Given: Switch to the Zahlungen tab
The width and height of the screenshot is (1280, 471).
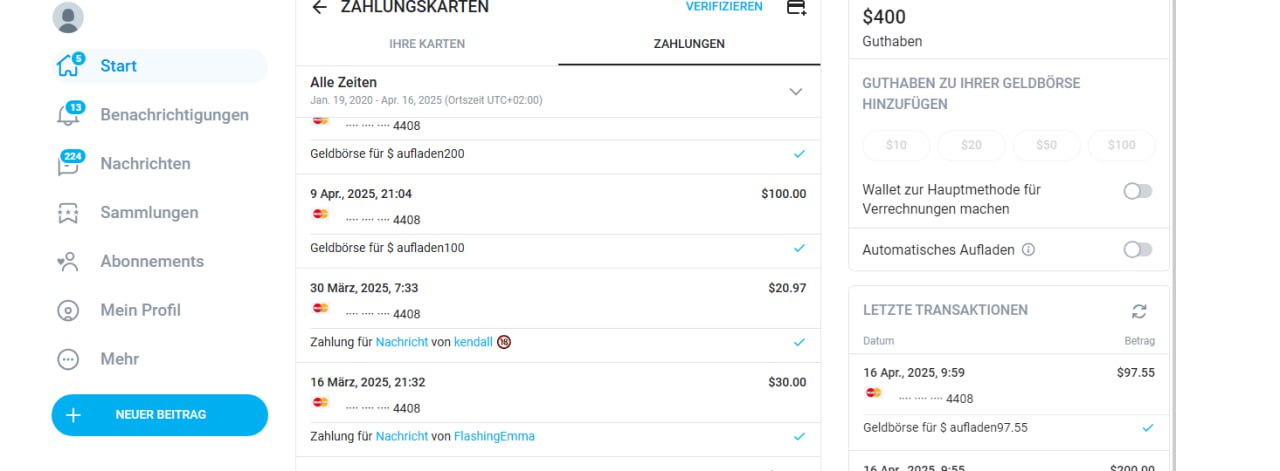Looking at the screenshot, I should pyautogui.click(x=689, y=44).
